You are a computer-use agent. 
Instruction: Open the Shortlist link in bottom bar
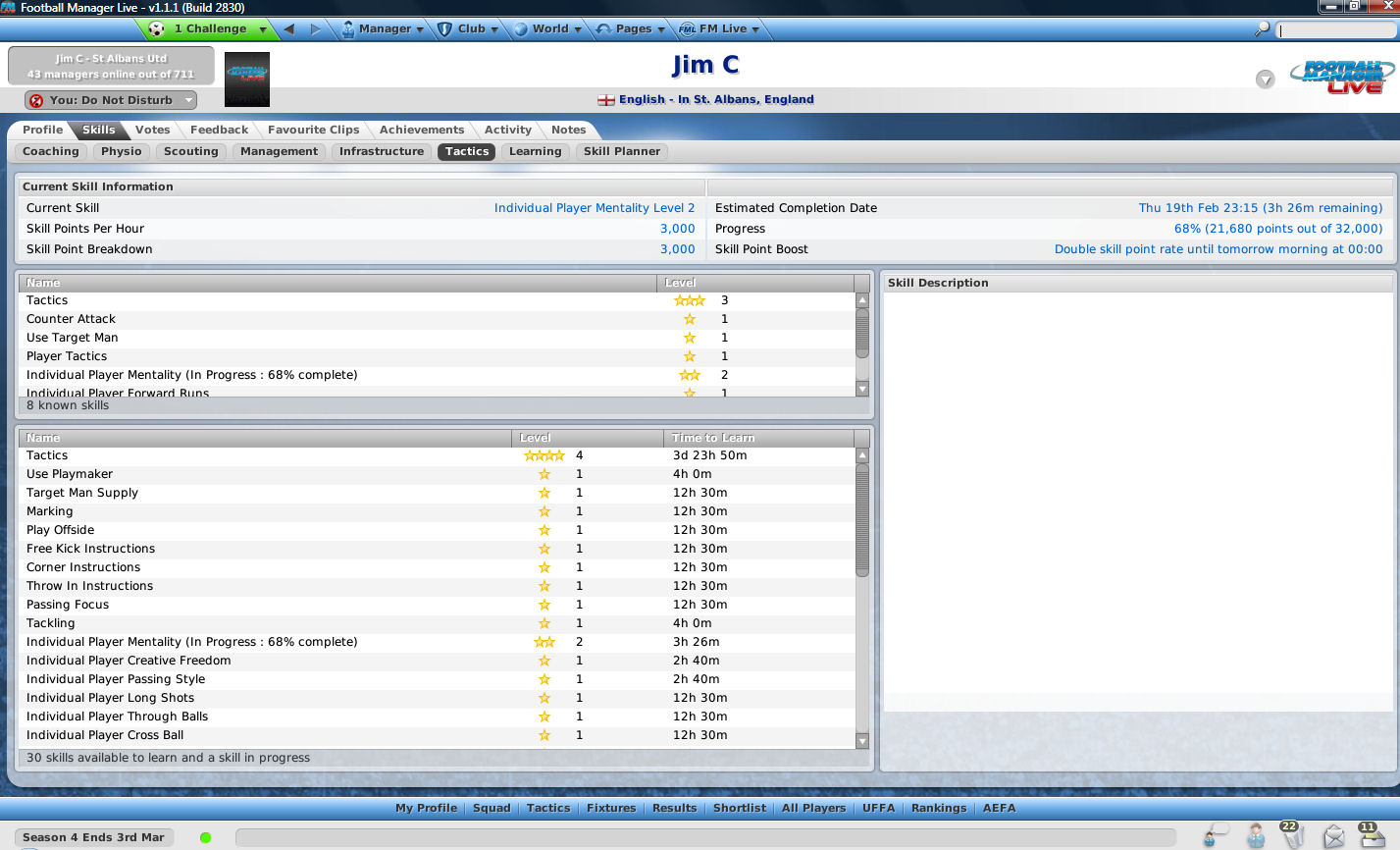pos(740,808)
